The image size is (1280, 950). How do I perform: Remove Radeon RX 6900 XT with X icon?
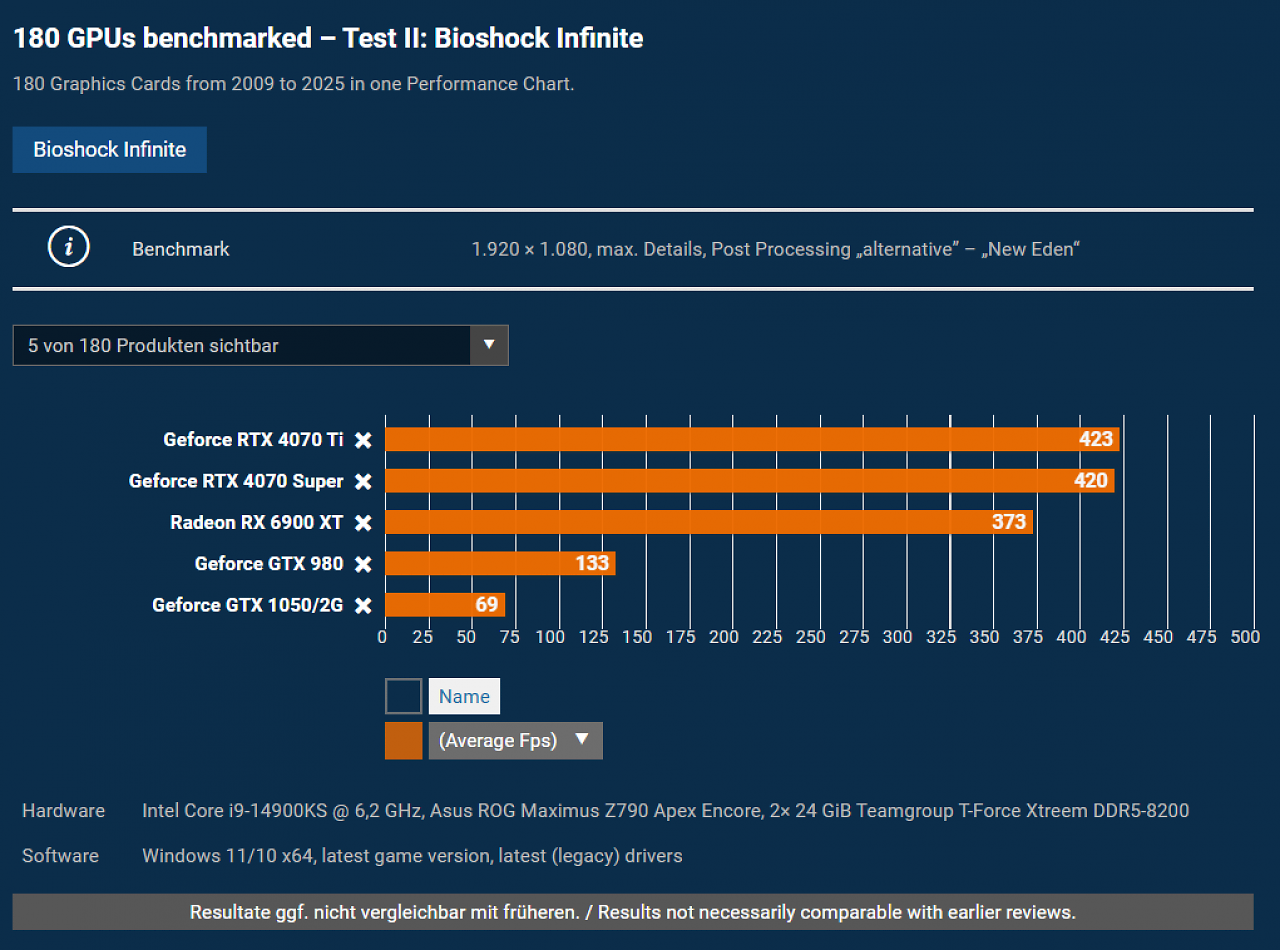point(363,522)
